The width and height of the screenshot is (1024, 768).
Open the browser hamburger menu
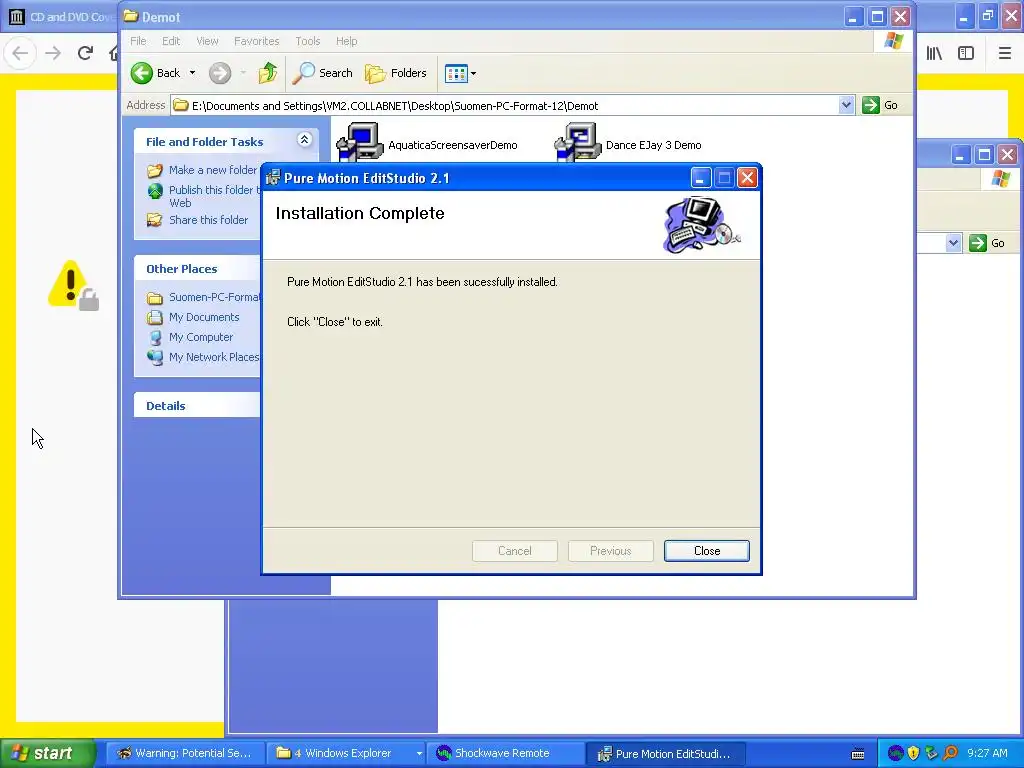[x=1005, y=54]
